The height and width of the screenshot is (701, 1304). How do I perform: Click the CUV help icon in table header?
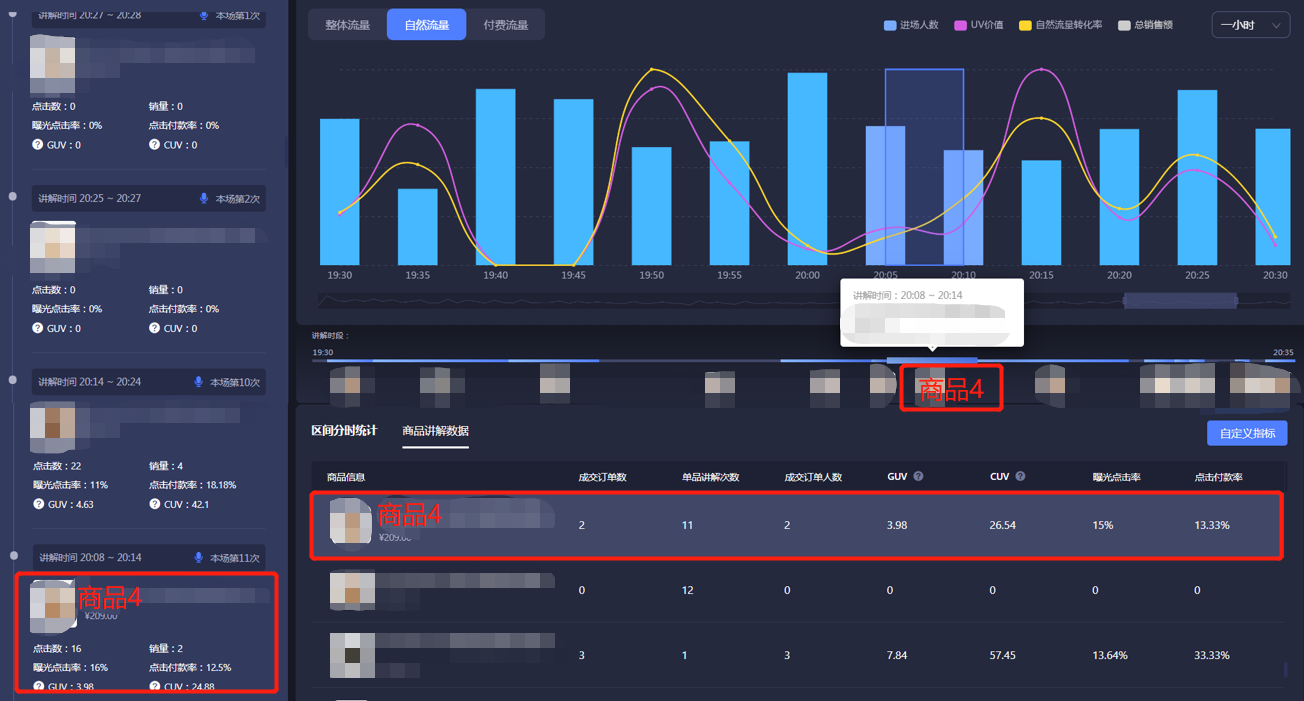click(x=1020, y=477)
